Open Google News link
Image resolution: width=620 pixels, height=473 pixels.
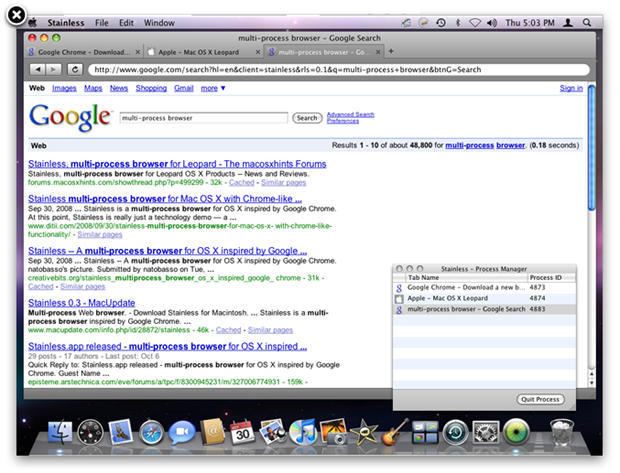[119, 88]
